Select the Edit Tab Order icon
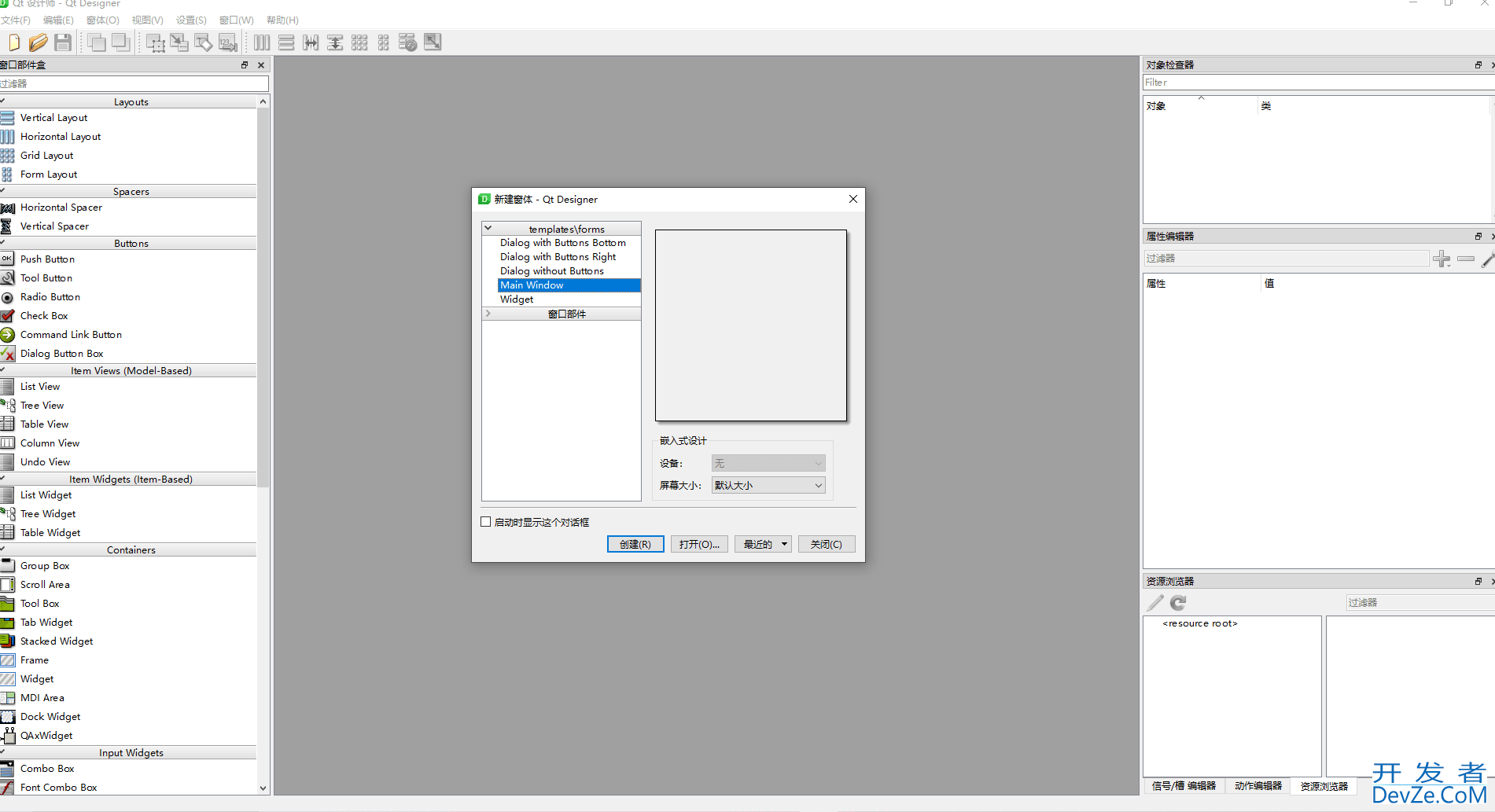This screenshot has width=1495, height=812. click(228, 42)
